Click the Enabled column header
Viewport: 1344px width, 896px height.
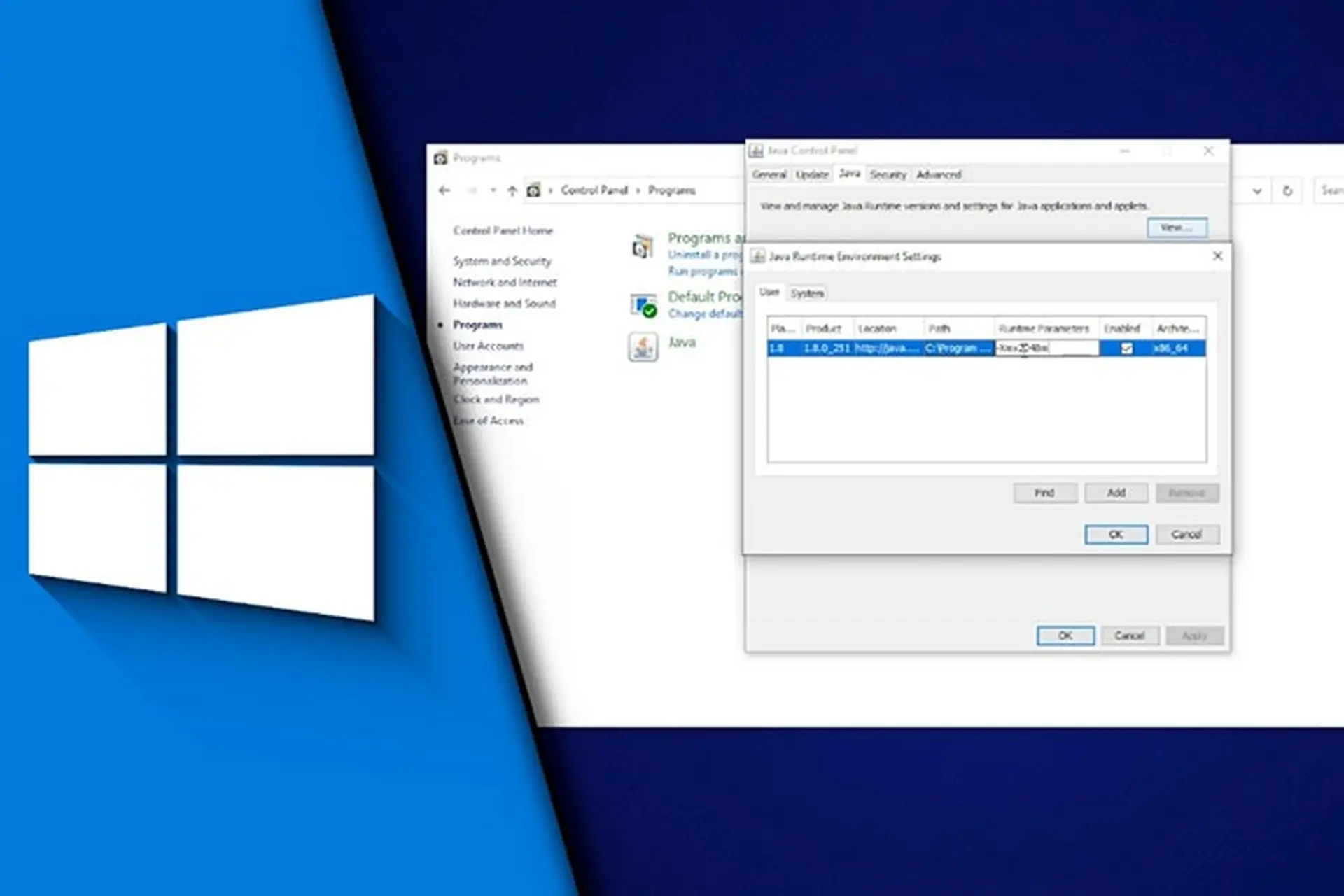point(1125,328)
